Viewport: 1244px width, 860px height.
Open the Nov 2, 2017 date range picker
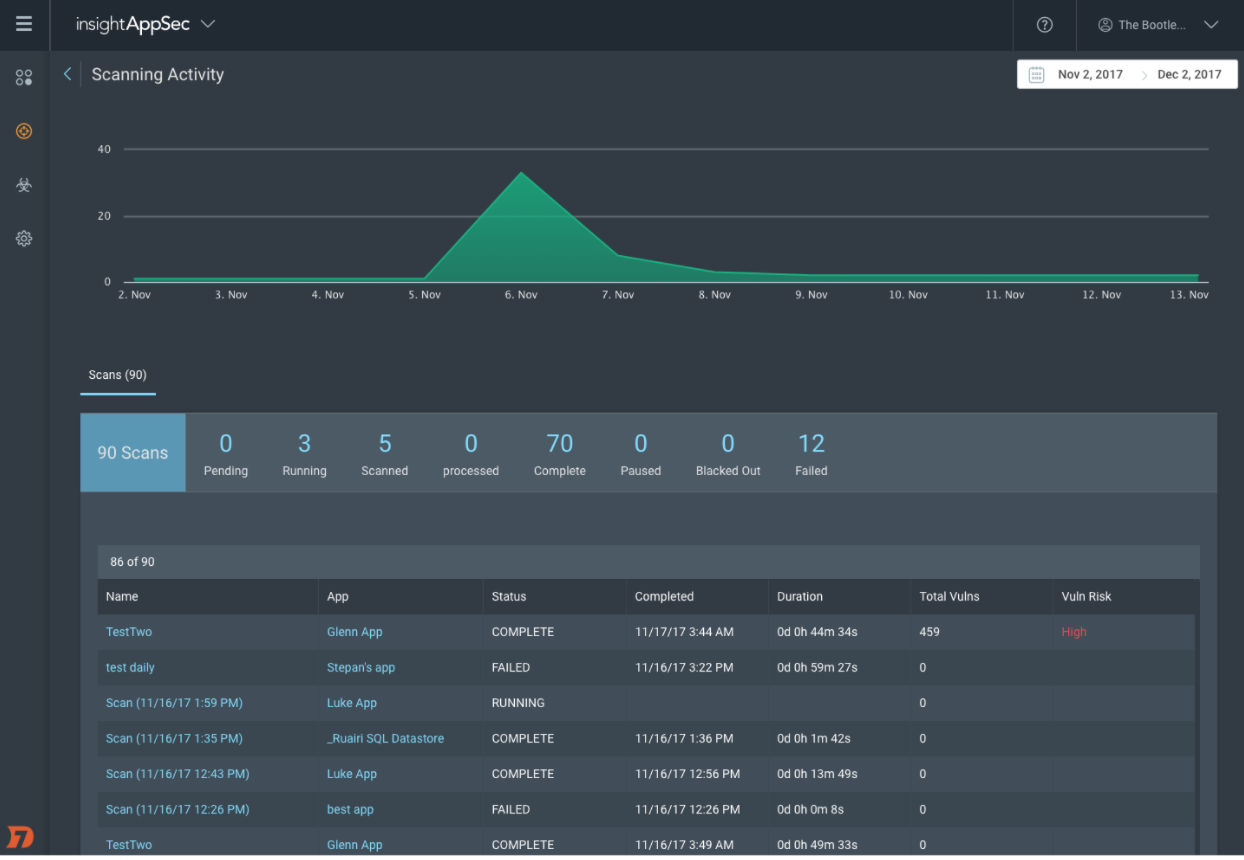pyautogui.click(x=1090, y=75)
